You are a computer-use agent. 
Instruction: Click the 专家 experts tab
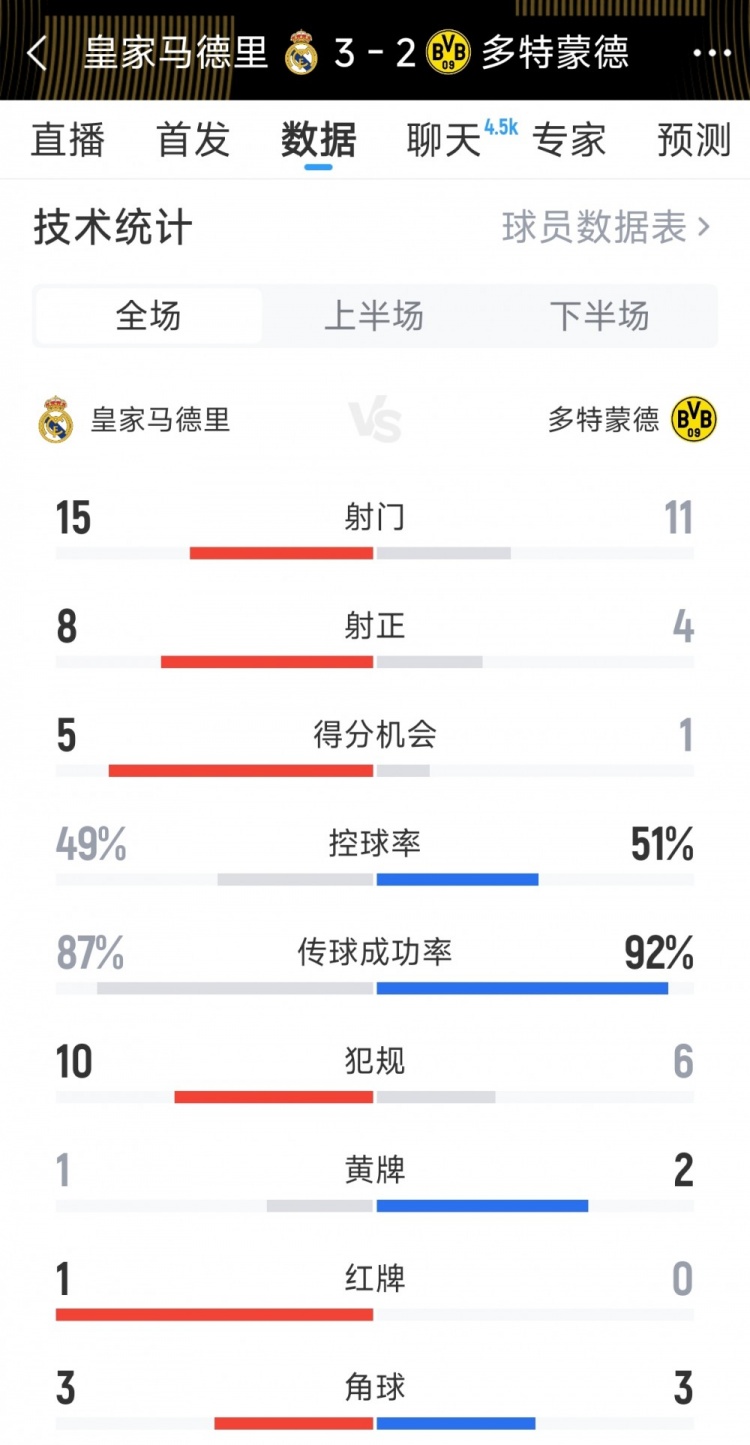pos(571,141)
